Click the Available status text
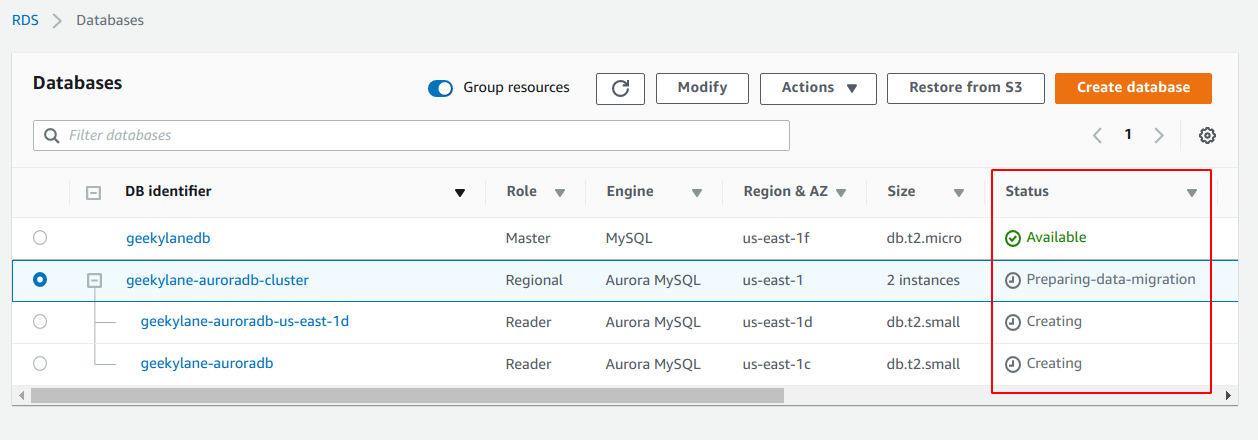1258x440 pixels. pyautogui.click(x=1056, y=237)
